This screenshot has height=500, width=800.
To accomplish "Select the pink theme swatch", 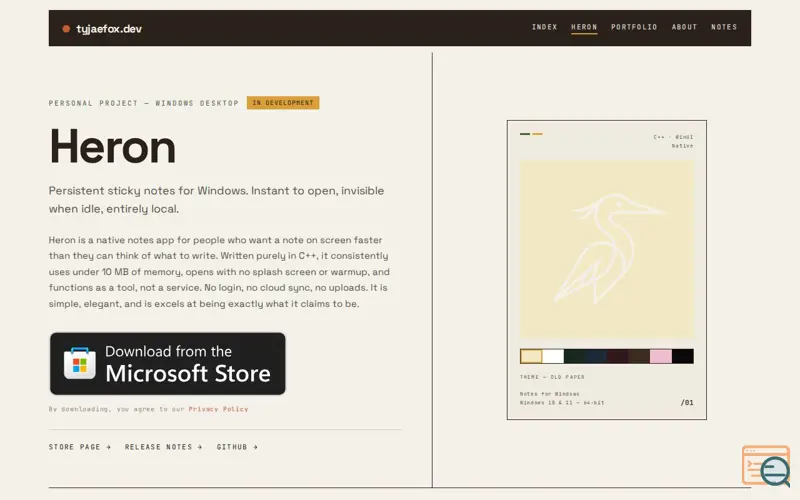I will click(661, 356).
